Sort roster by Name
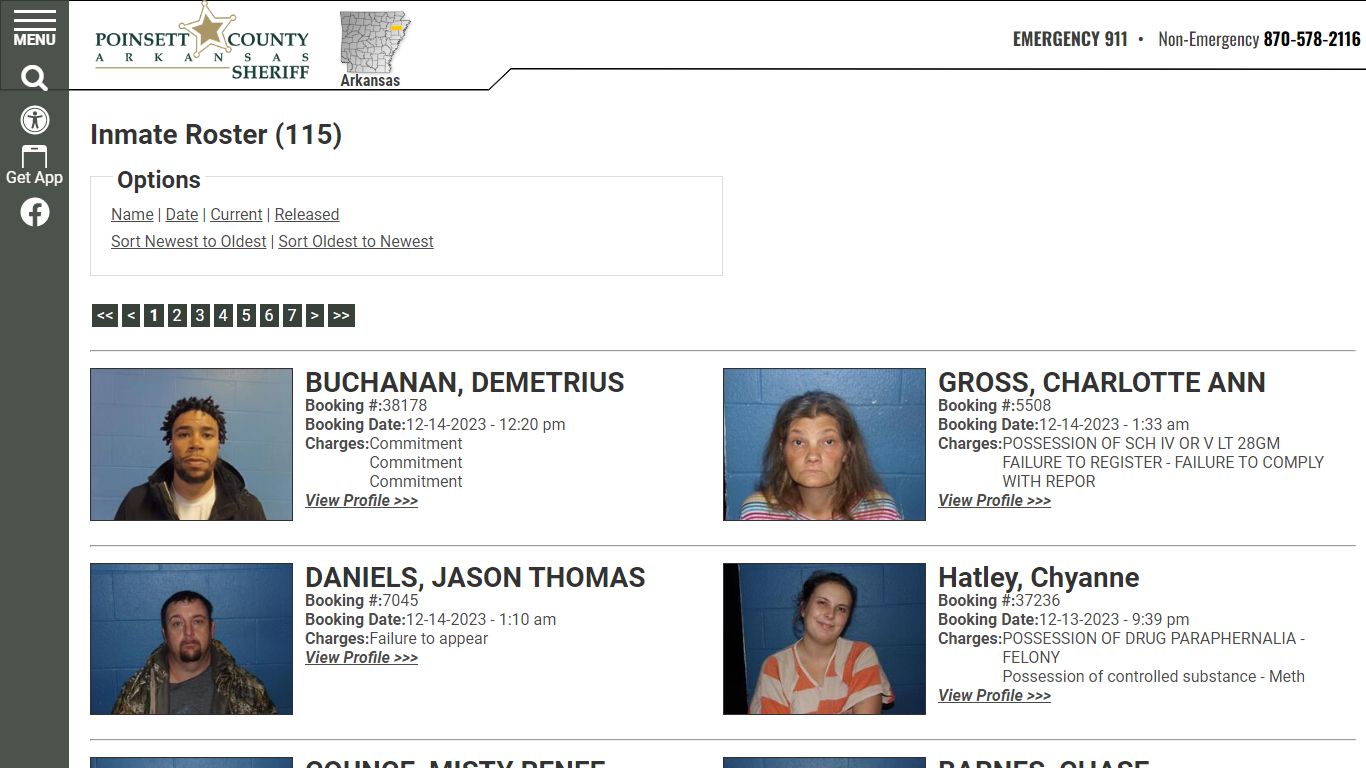This screenshot has width=1366, height=768. click(132, 214)
